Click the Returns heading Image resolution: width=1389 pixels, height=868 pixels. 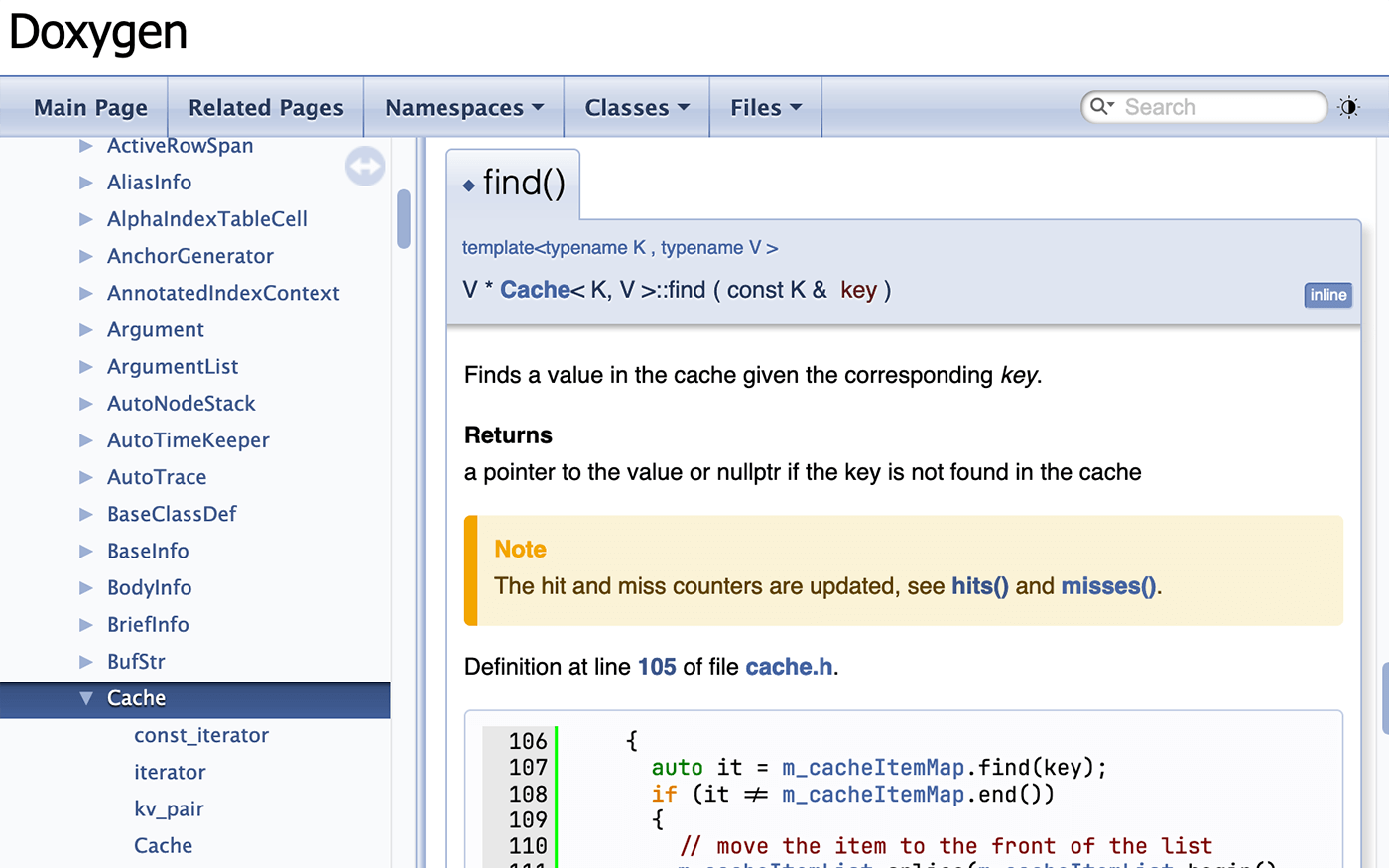coord(508,435)
